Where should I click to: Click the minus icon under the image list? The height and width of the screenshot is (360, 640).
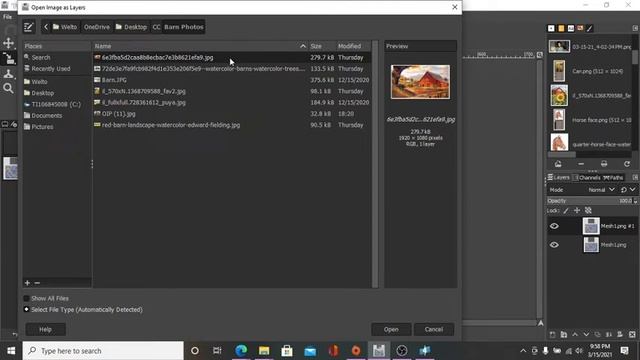tap(581, 164)
